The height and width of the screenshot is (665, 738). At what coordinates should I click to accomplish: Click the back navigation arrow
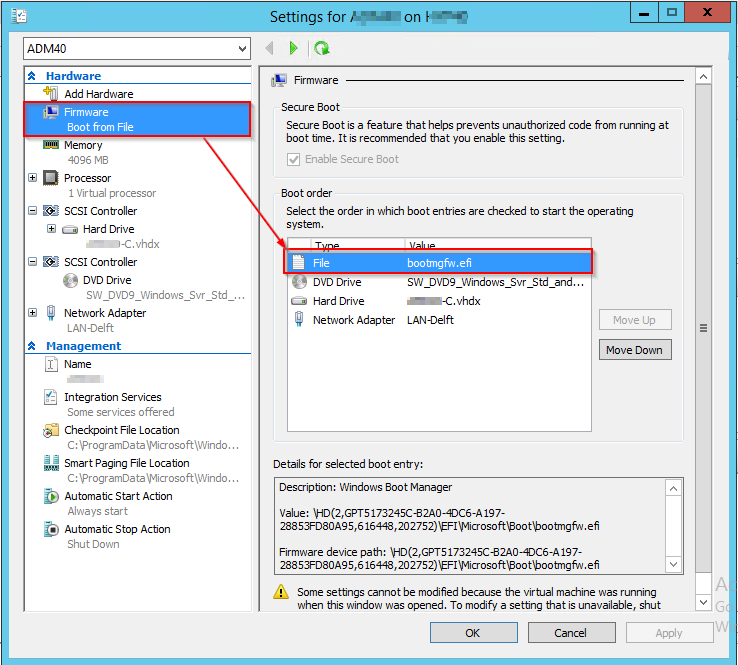coord(269,48)
